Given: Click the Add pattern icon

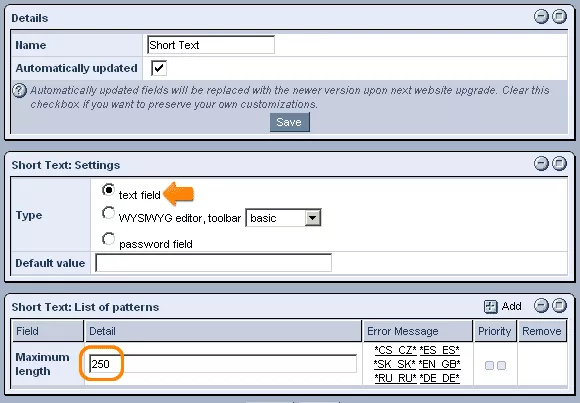Looking at the screenshot, I should click(x=490, y=306).
